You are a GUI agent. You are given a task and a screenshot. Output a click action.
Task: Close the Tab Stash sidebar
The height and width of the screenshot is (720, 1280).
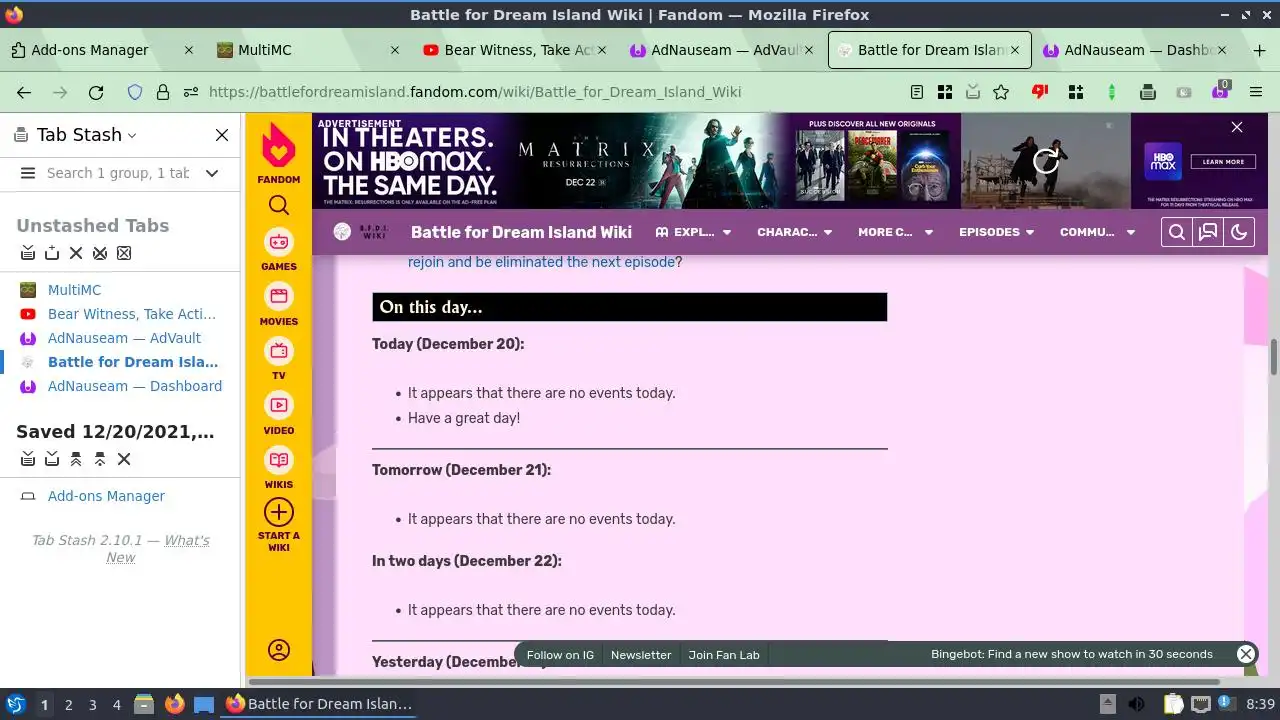[x=222, y=135]
